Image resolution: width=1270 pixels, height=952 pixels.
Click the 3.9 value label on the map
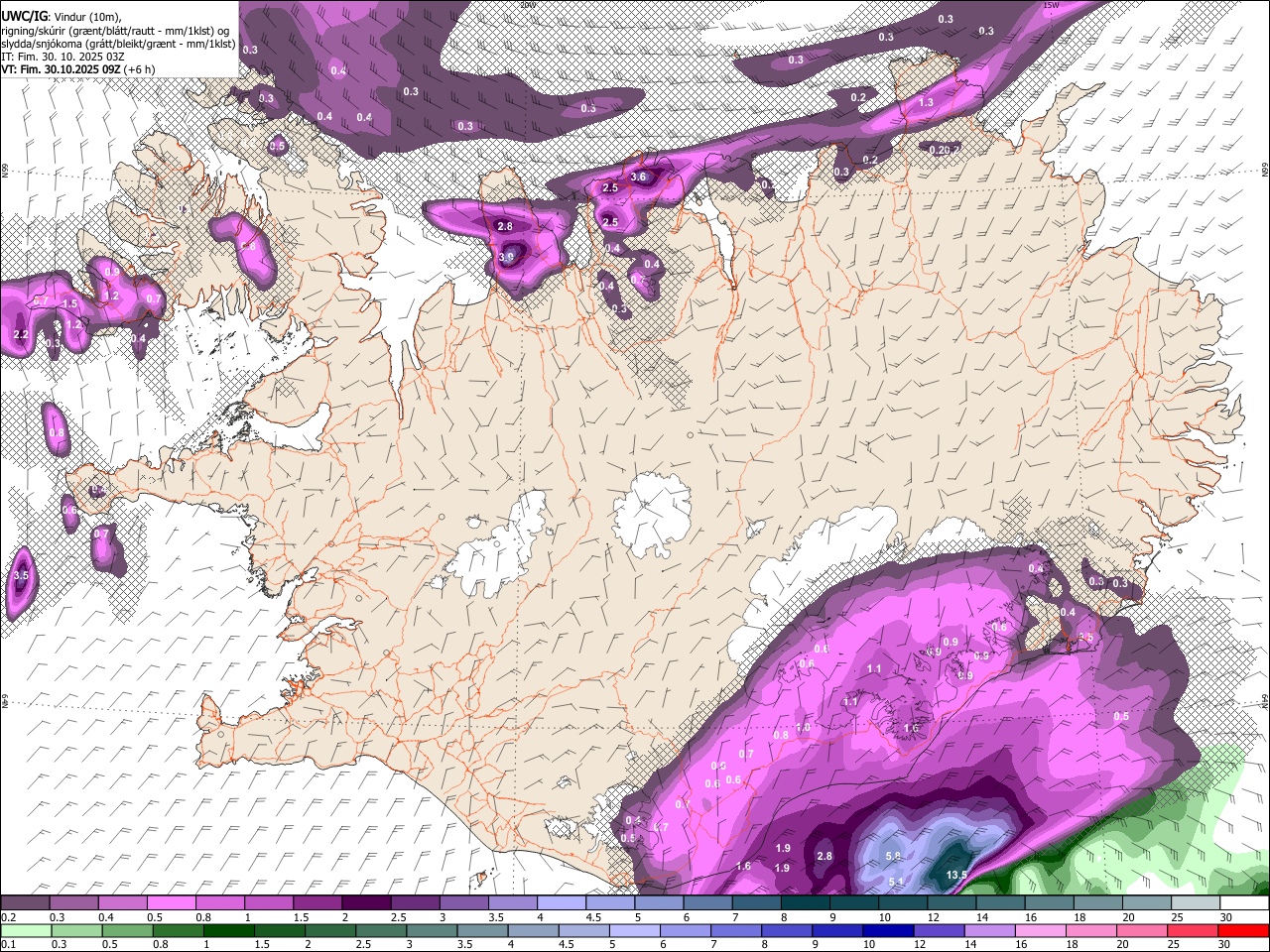coord(506,257)
